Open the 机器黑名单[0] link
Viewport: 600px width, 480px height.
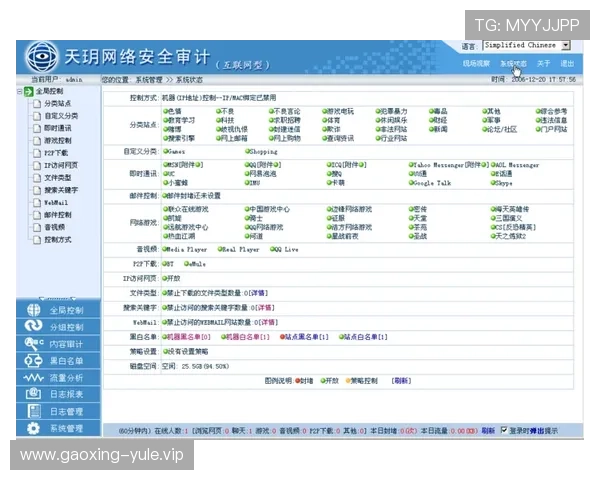189,337
